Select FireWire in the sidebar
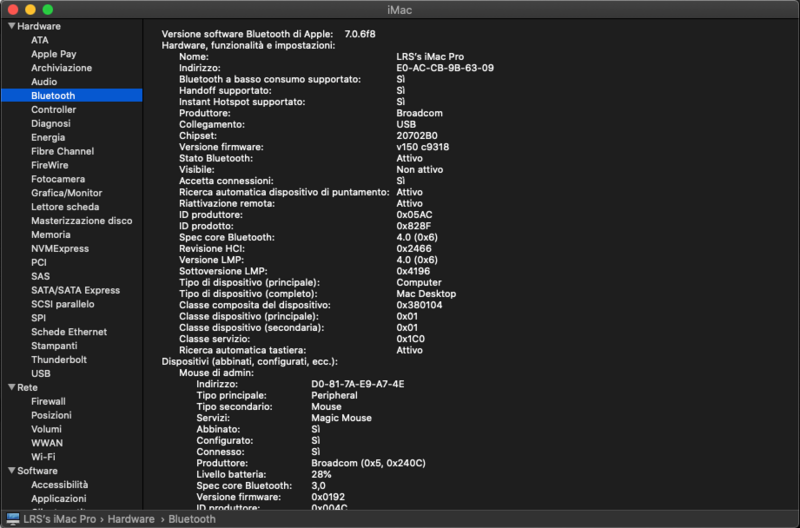800x528 pixels. 49,165
